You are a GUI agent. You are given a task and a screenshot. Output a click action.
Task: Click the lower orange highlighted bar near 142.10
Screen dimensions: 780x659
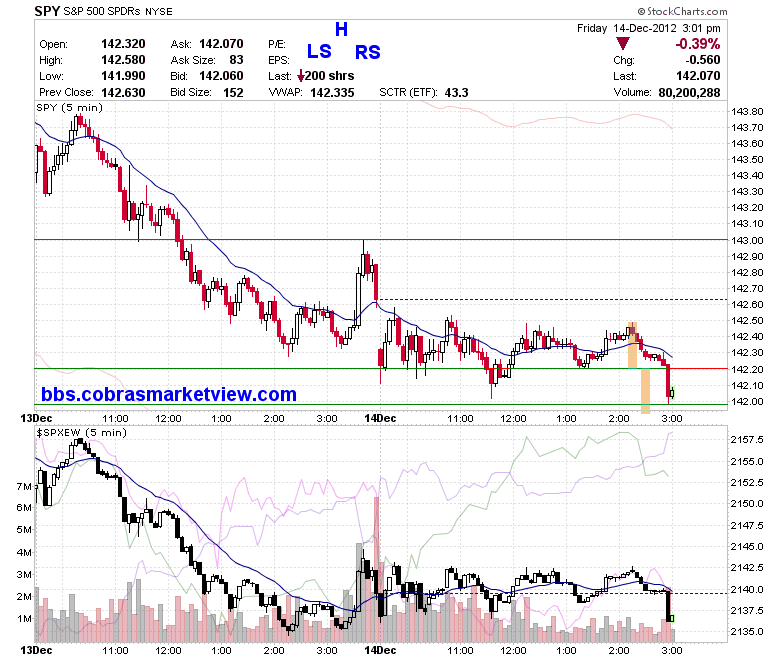645,391
